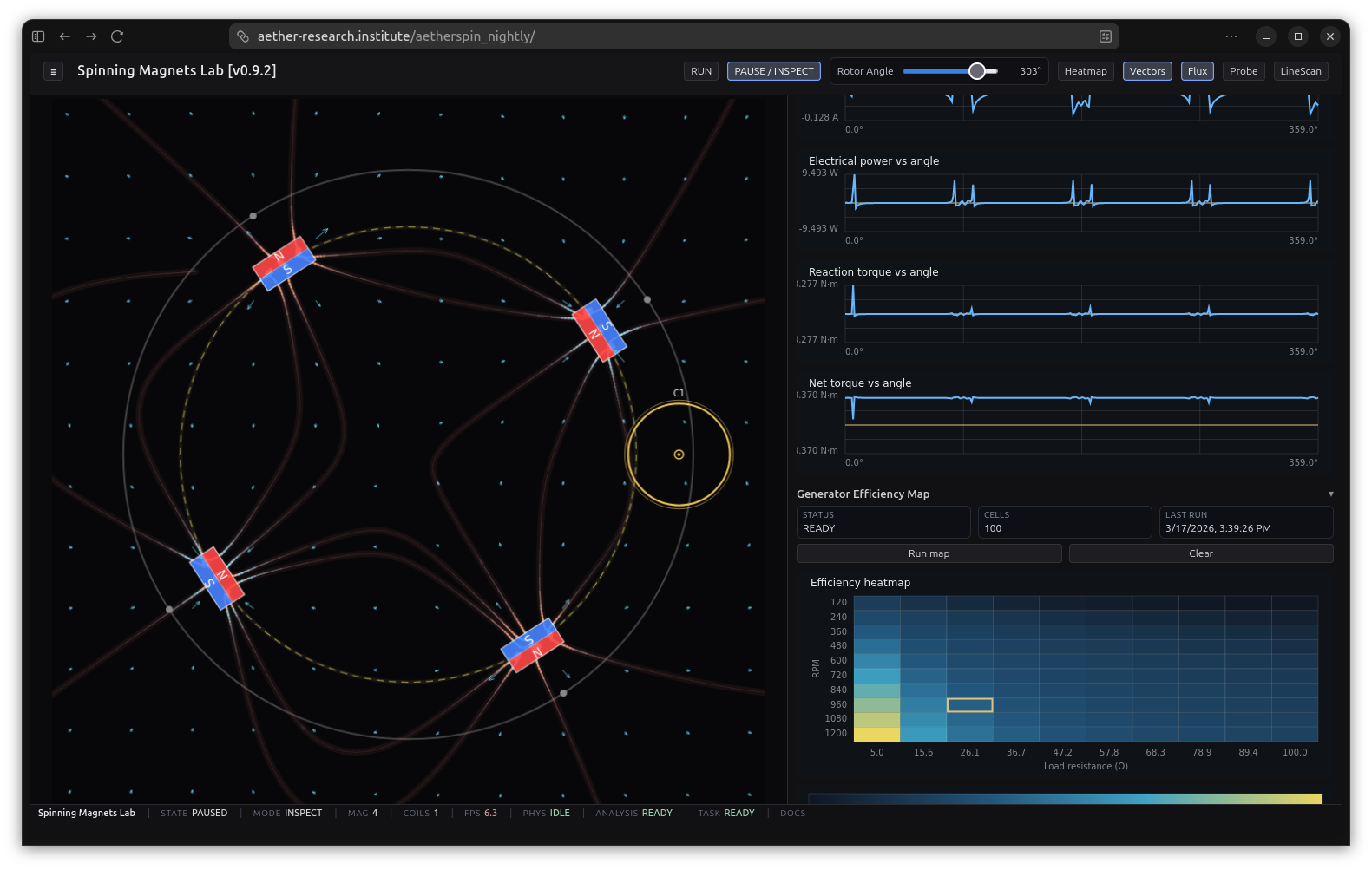Viewport: 1372px width, 870px height.
Task: Click the browser sidebar panel icon
Action: 38,36
